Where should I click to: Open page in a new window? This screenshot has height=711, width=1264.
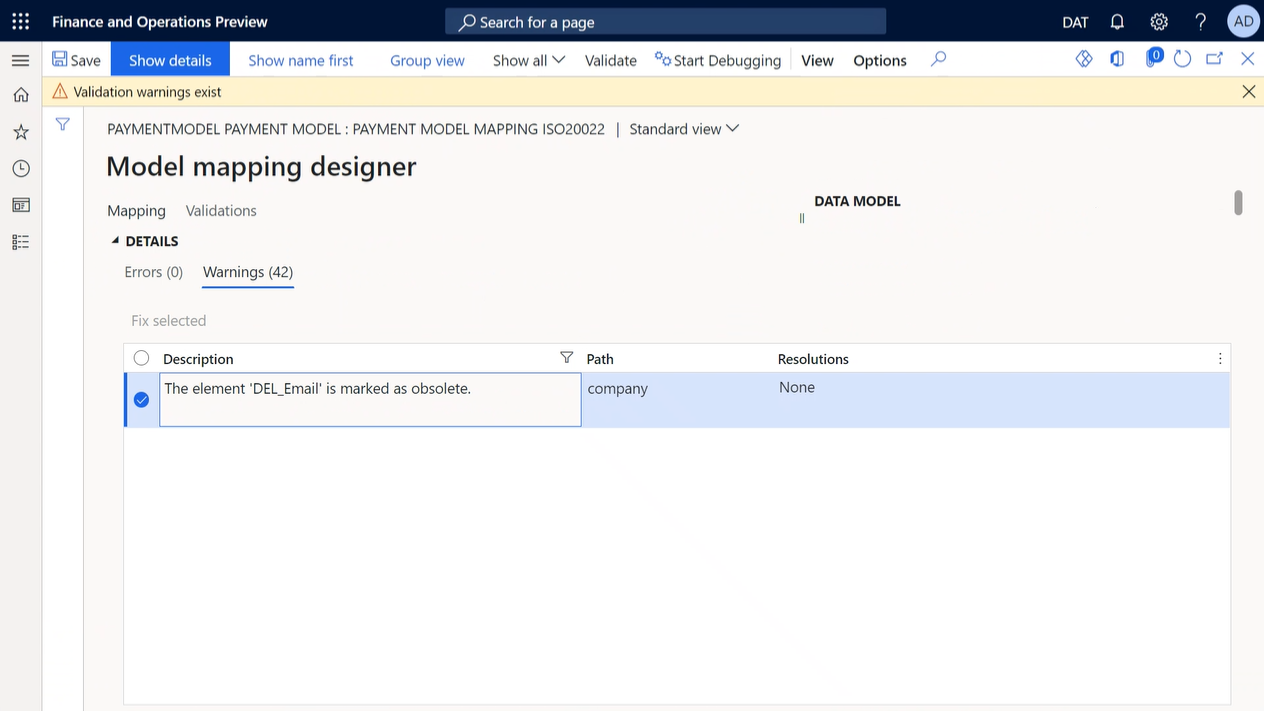pyautogui.click(x=1214, y=59)
